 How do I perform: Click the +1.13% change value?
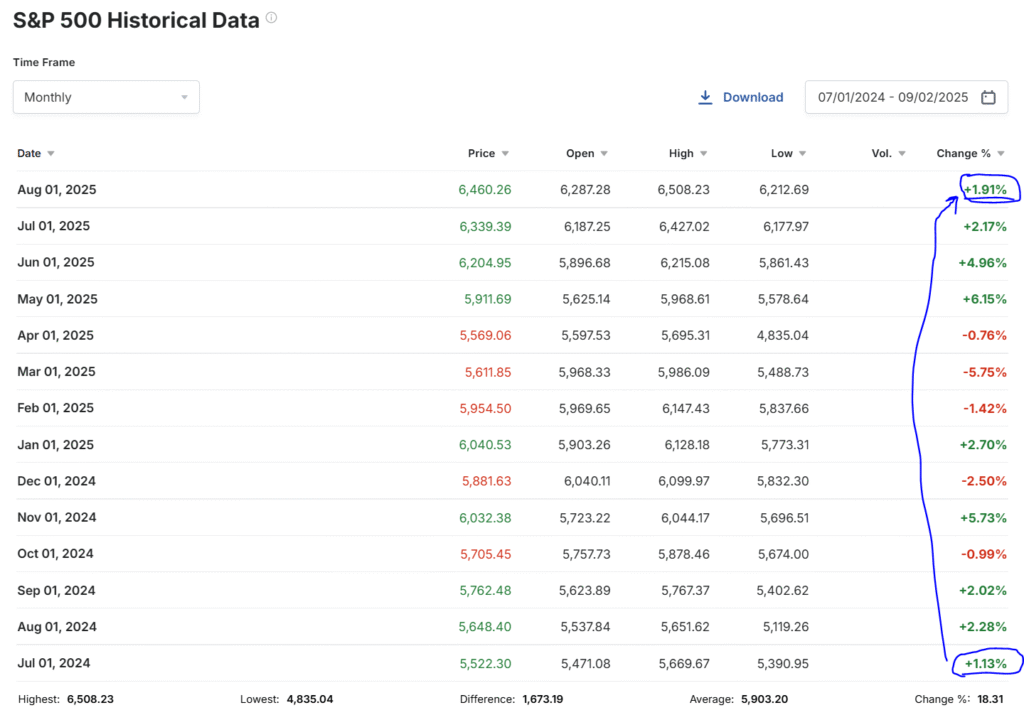pyautogui.click(x=986, y=664)
